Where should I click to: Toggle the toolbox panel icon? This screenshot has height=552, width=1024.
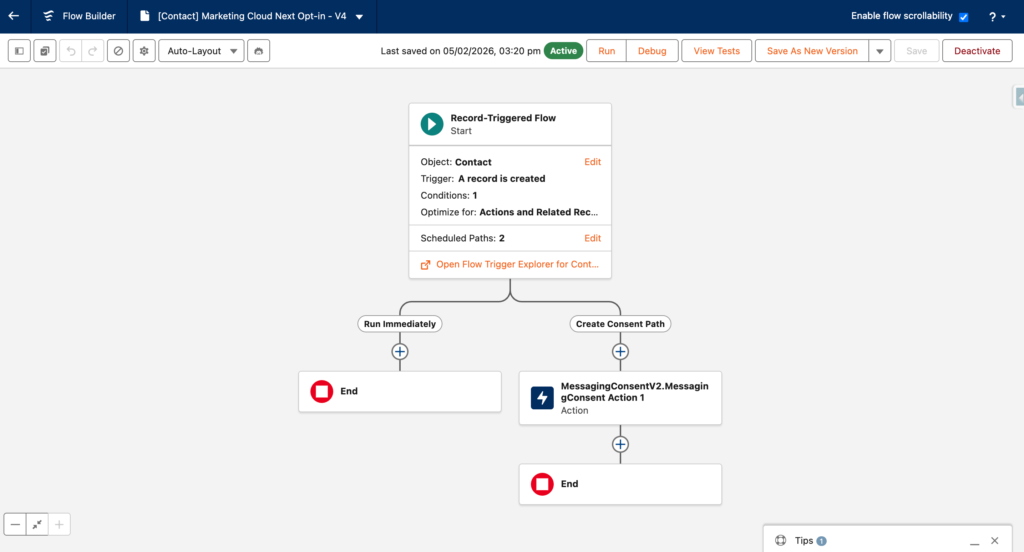[x=19, y=51]
